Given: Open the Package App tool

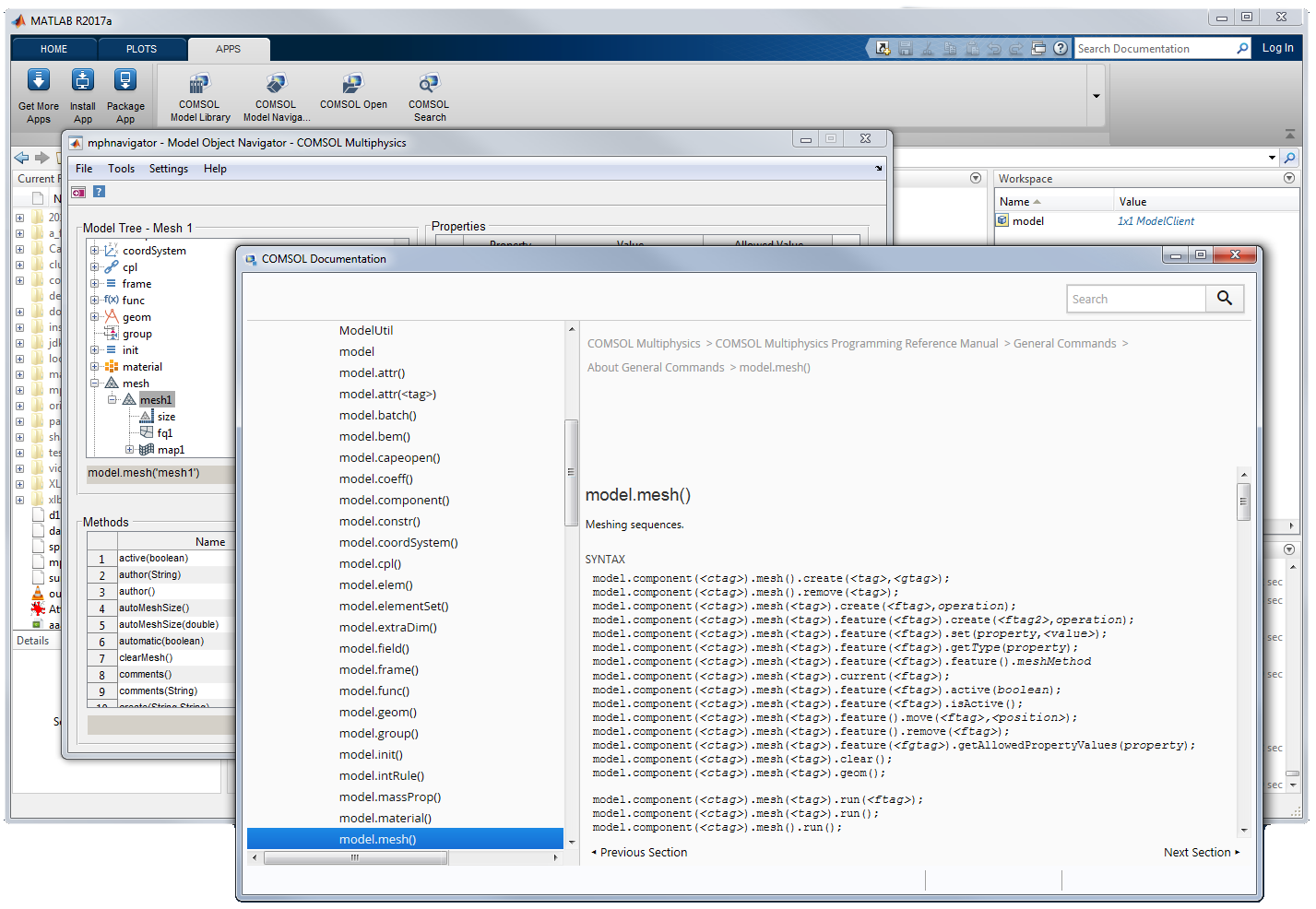Looking at the screenshot, I should (125, 82).
